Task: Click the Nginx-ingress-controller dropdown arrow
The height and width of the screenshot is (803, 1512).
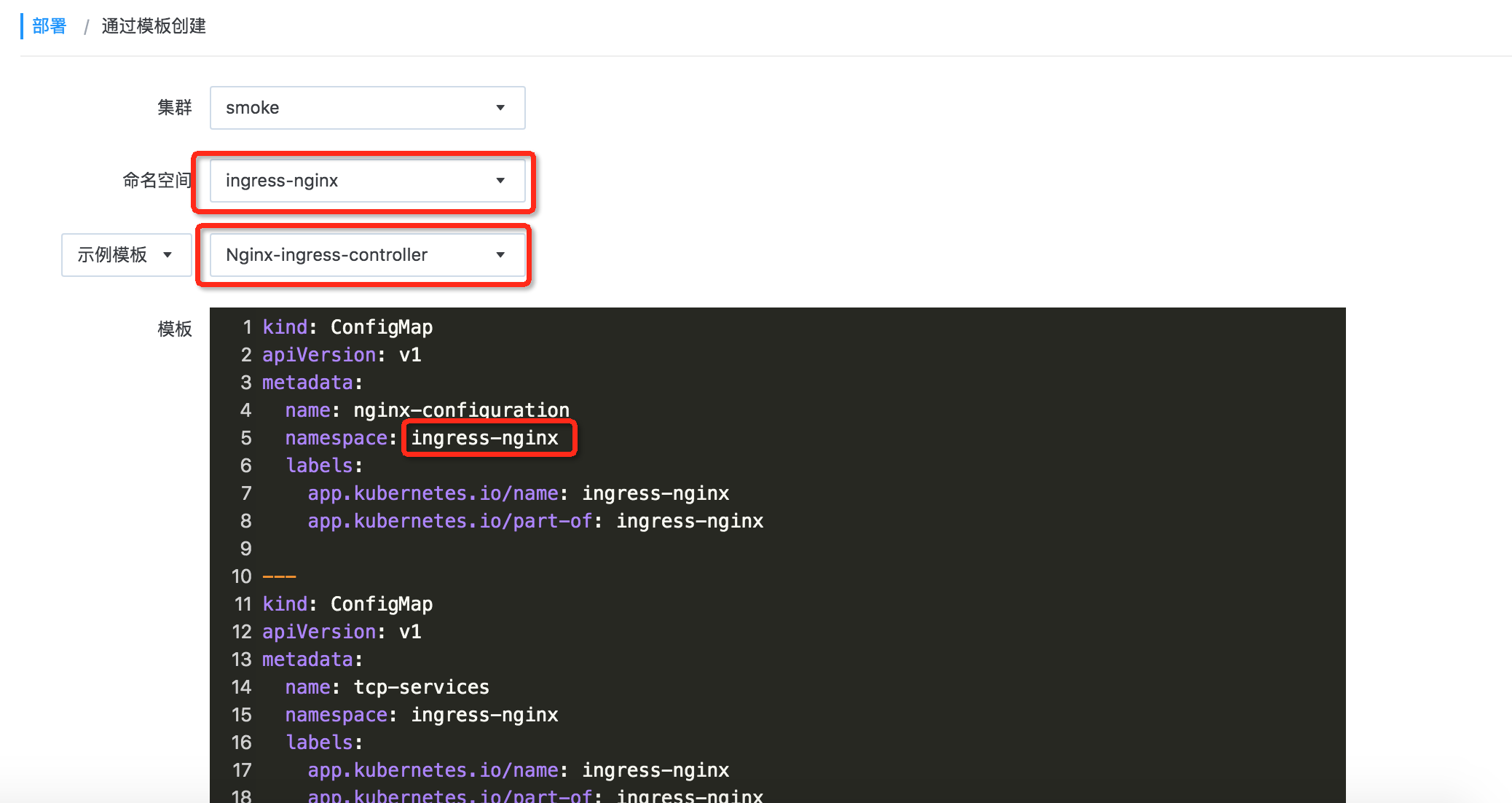Action: coord(500,255)
